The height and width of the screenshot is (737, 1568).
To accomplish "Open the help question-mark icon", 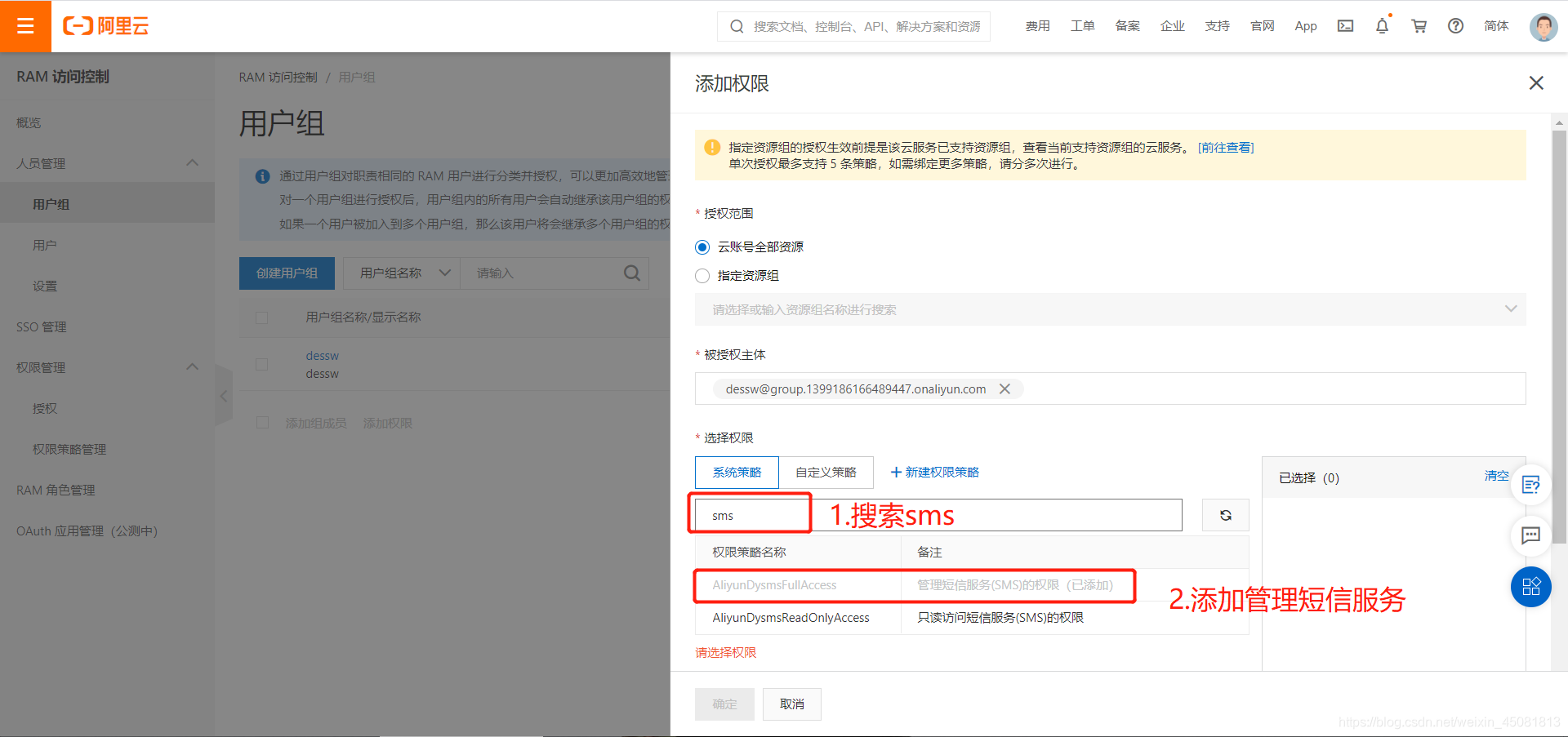I will pos(1455,26).
